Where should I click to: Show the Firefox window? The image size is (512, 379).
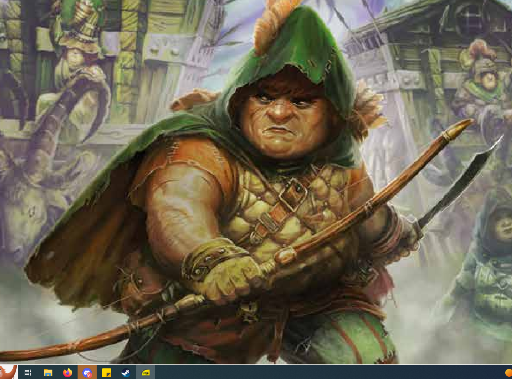point(67,372)
